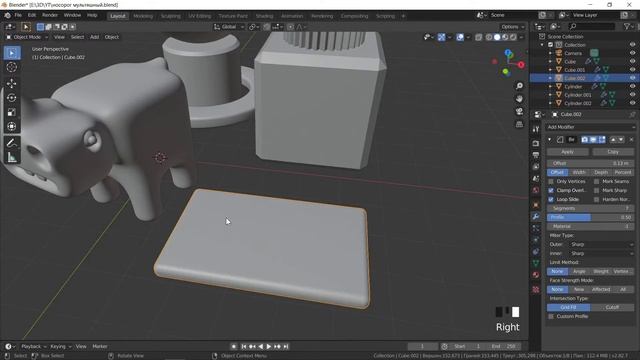This screenshot has width=640, height=360.
Task: Hide Cube.002 with its eye icon
Action: (x=632, y=78)
